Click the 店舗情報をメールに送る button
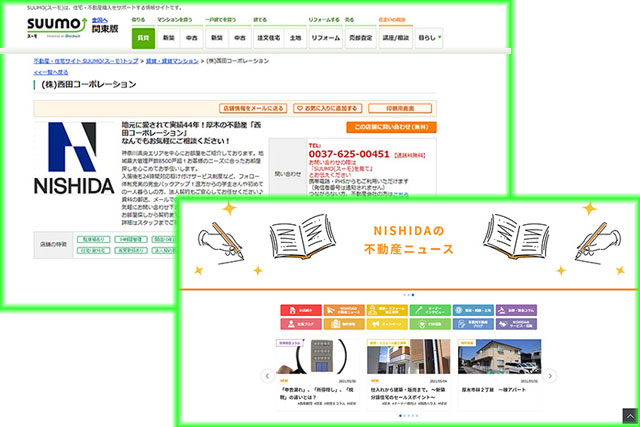The image size is (640, 427). (253, 108)
